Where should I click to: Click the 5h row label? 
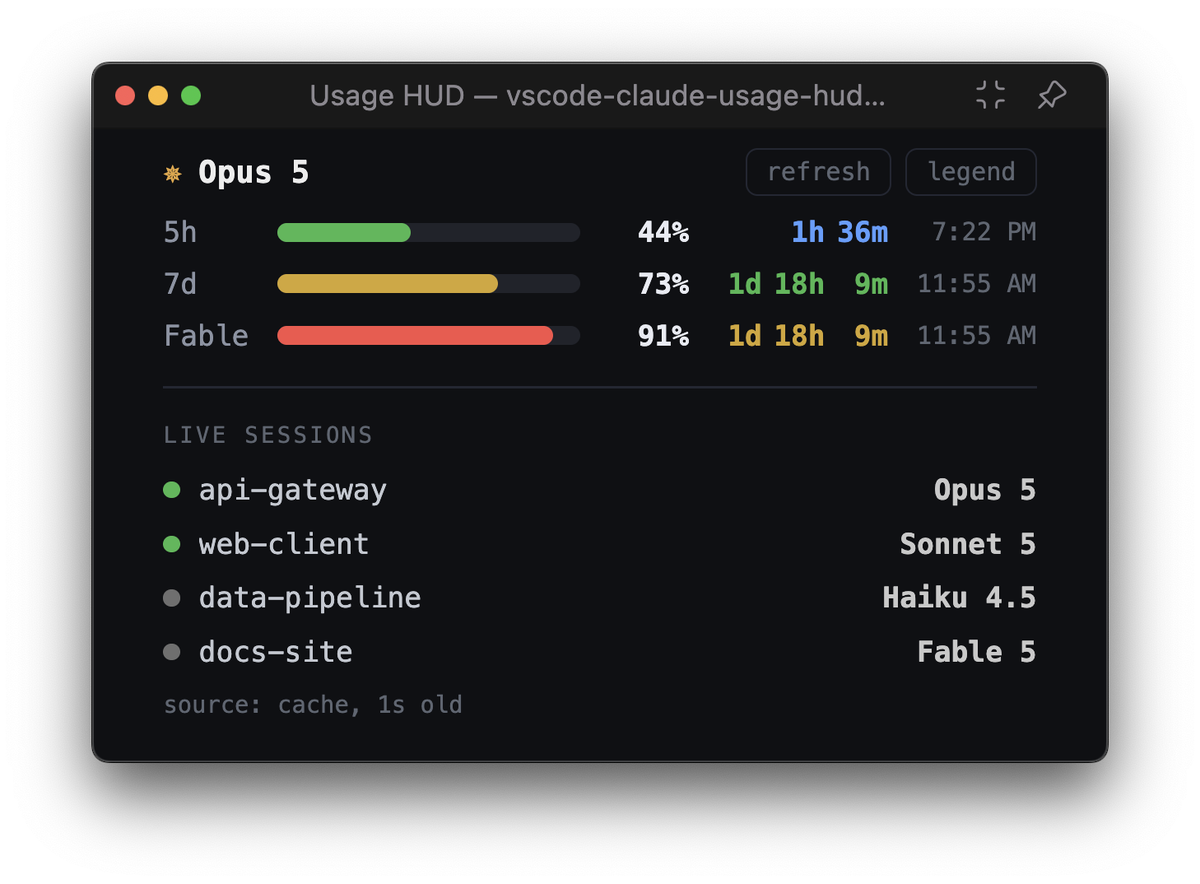coord(181,233)
